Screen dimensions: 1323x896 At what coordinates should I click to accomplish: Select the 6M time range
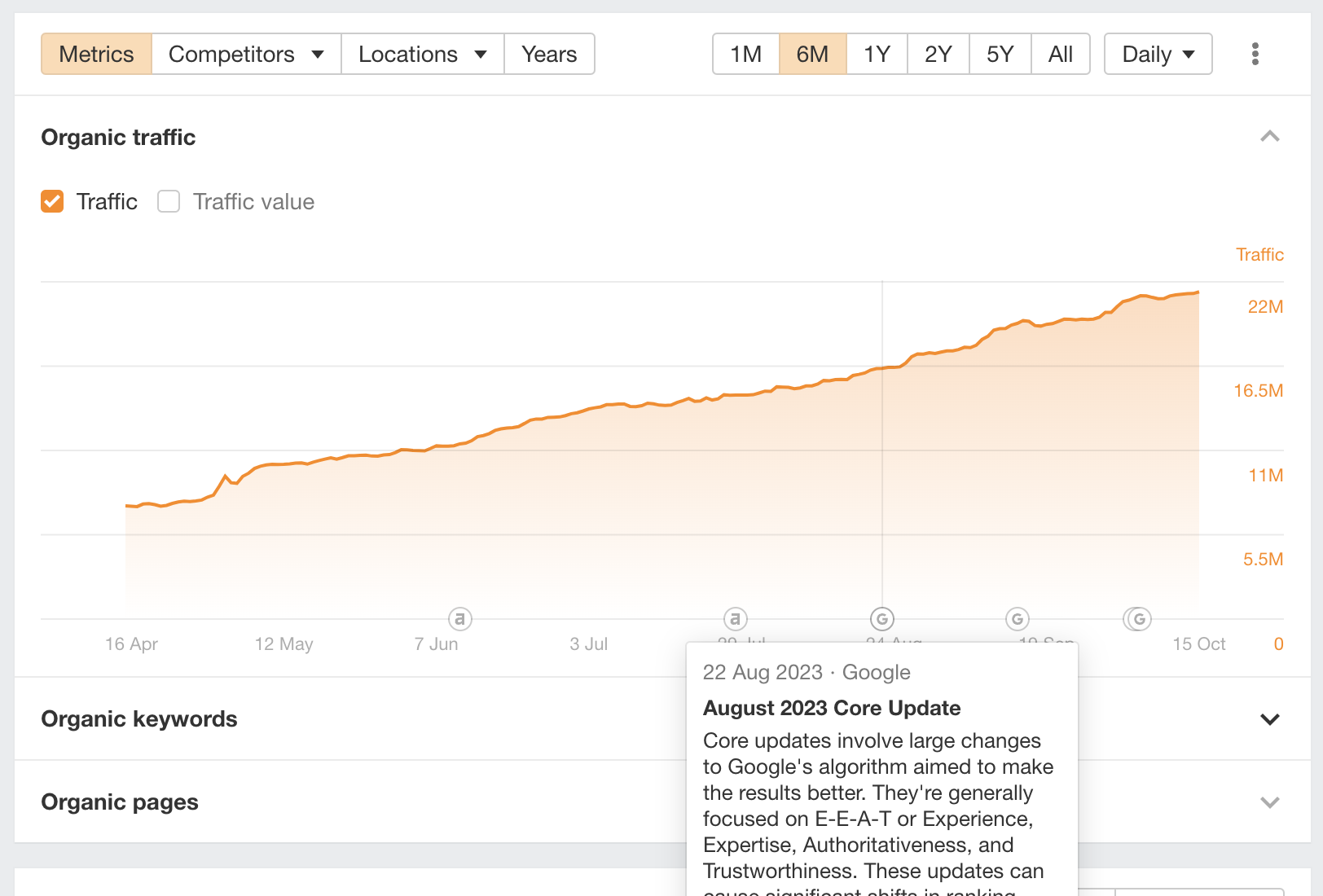click(813, 54)
